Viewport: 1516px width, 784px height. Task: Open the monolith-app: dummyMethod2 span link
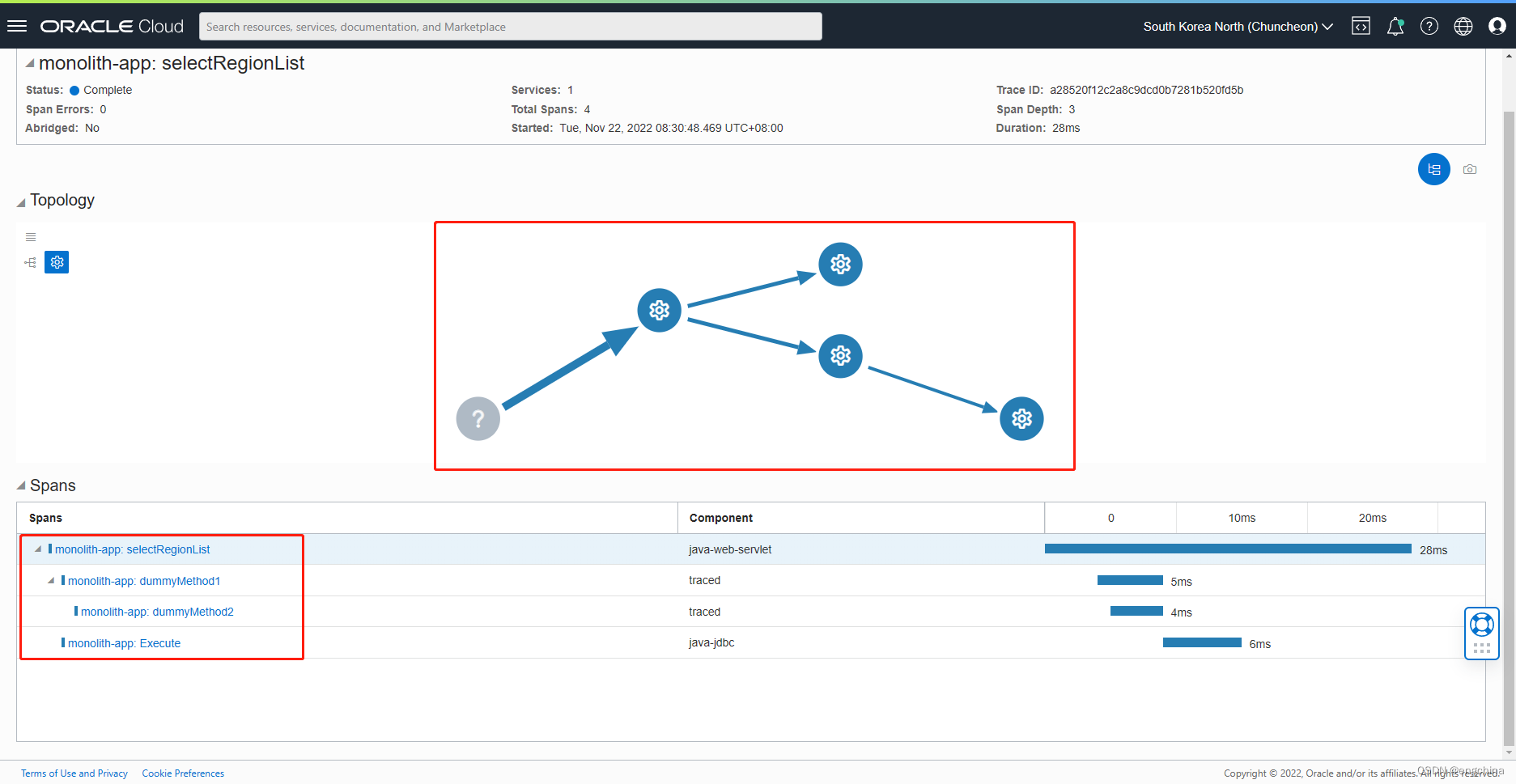pos(157,612)
